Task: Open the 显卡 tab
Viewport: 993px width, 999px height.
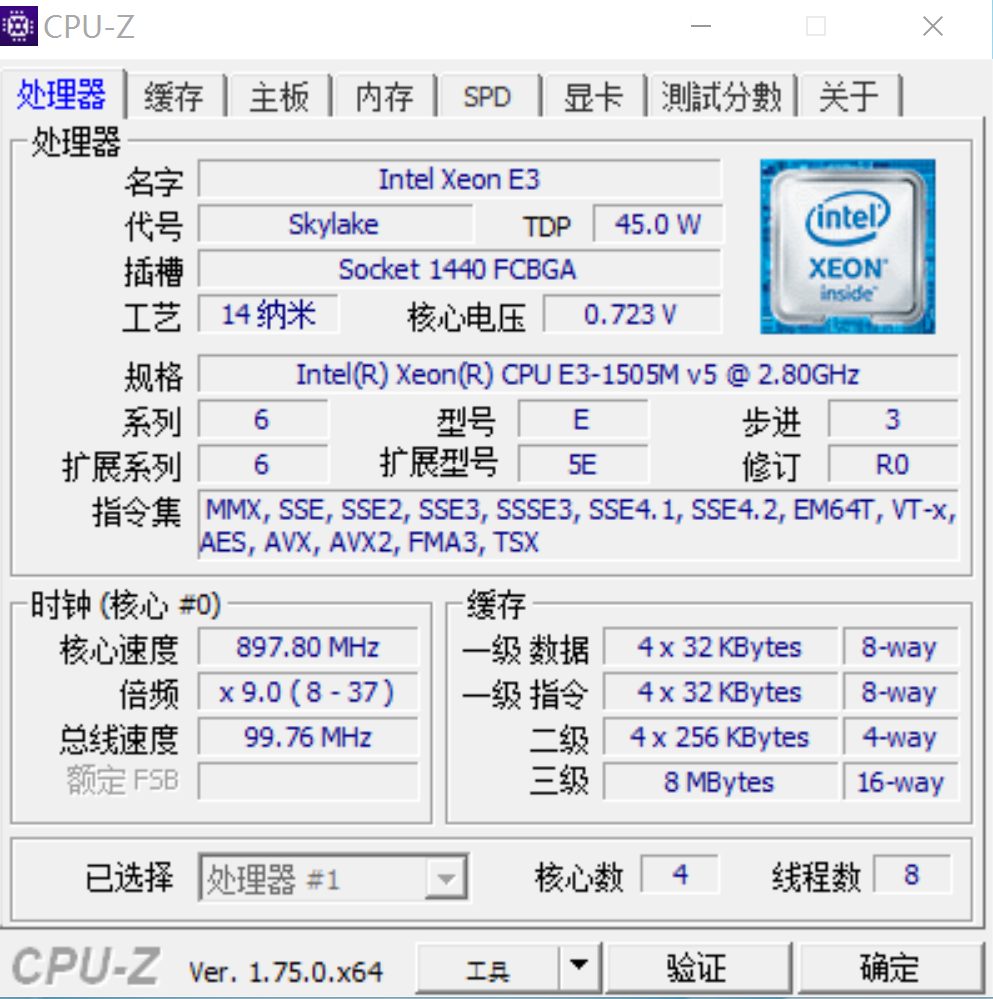Action: (593, 97)
